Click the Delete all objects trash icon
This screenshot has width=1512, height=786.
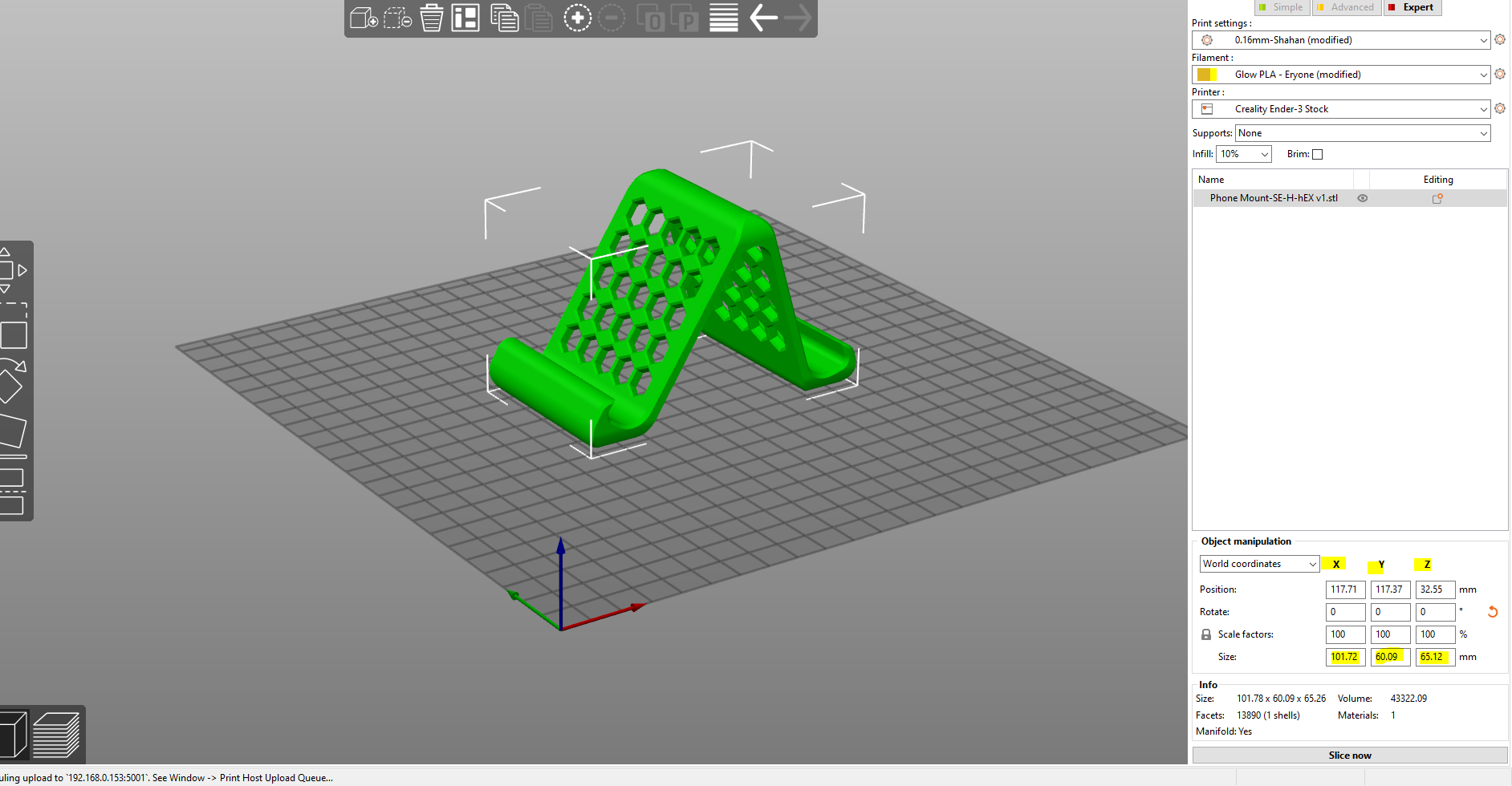point(431,18)
